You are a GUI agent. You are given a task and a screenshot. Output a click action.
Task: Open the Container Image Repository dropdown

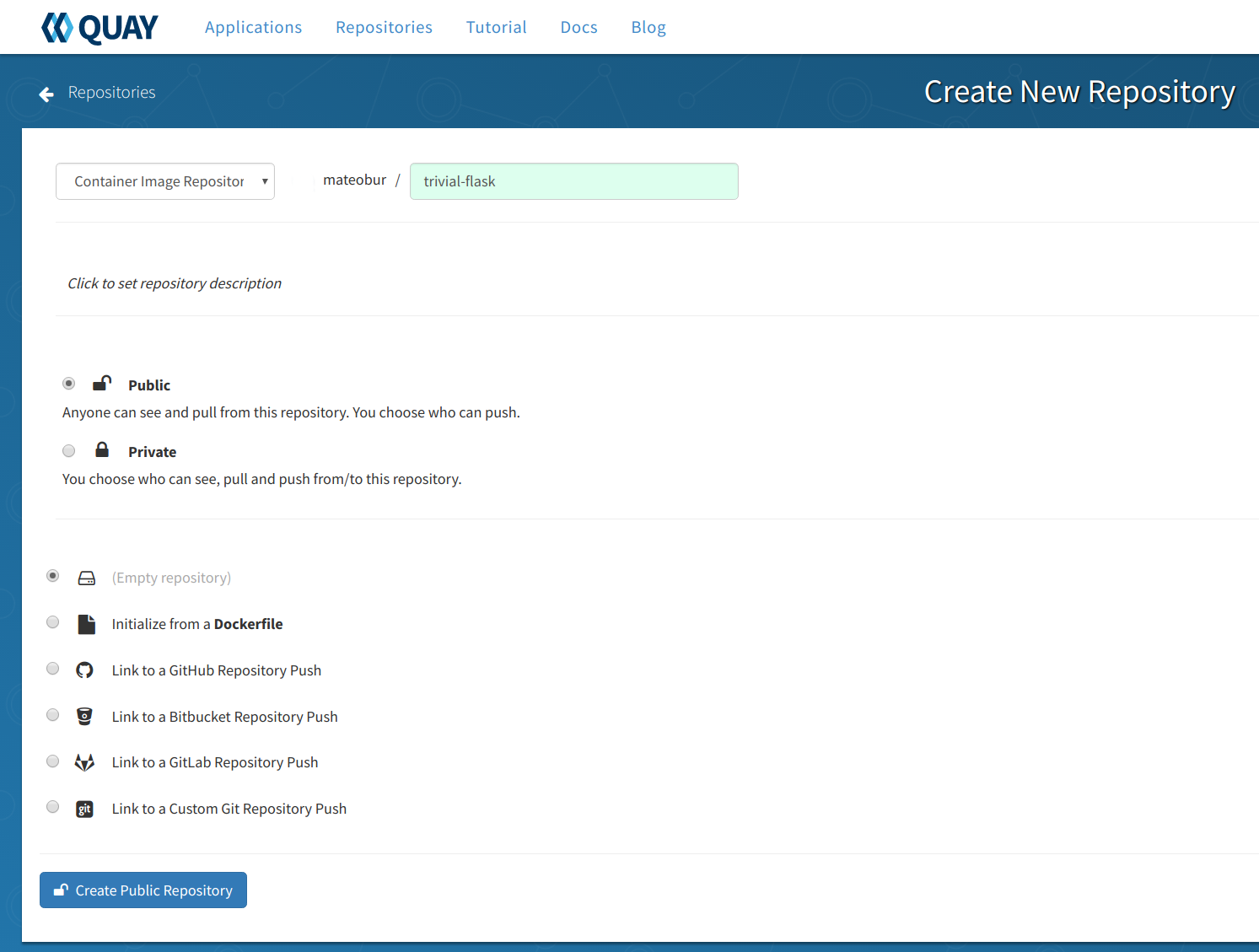tap(165, 181)
